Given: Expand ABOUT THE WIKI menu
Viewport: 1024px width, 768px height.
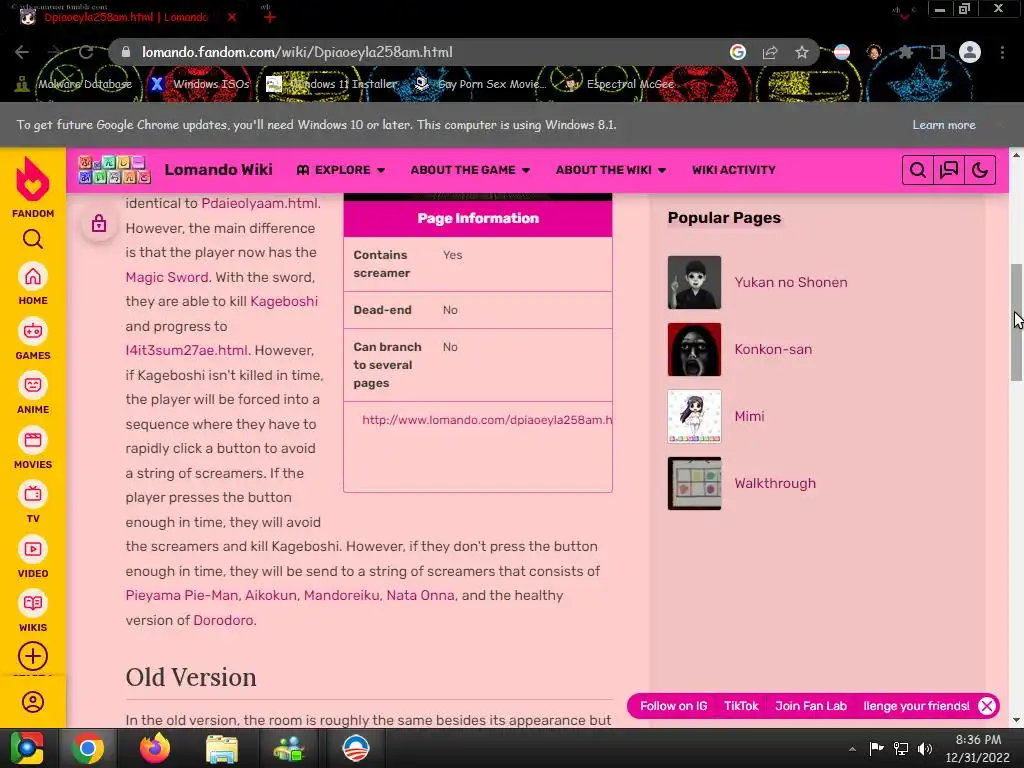Looking at the screenshot, I should (x=611, y=170).
